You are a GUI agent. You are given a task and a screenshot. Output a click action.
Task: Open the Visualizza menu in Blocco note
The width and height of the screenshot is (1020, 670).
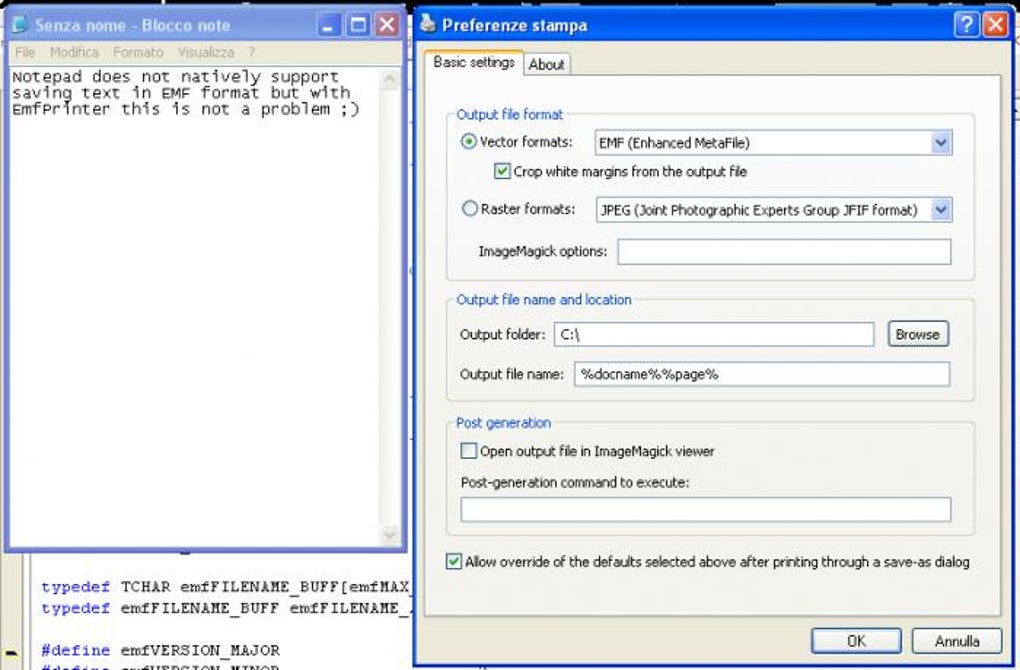point(206,52)
